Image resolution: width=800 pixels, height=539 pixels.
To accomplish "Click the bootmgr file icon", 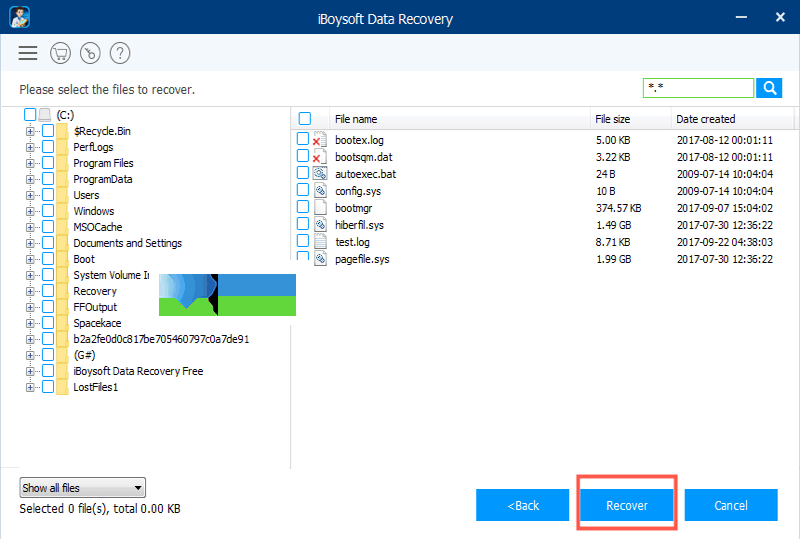I will click(x=320, y=208).
